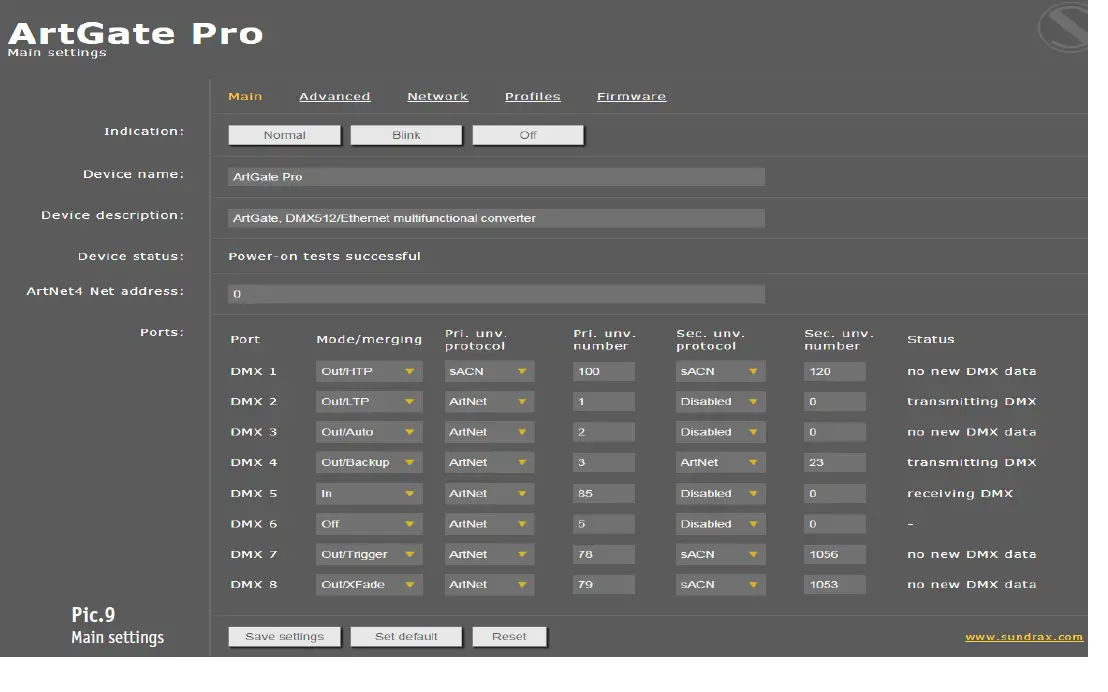Set indication mode to Normal
Viewport: 1108px width, 692px height.
coord(284,135)
